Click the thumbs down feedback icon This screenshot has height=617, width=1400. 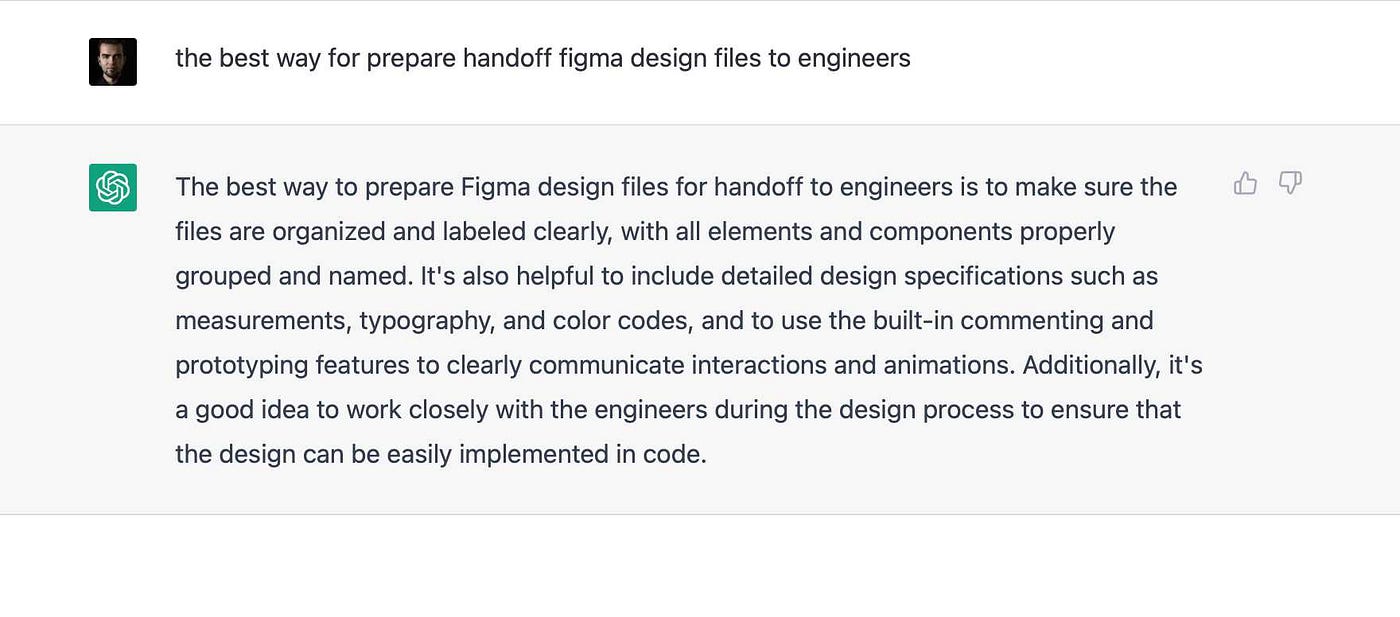point(1290,183)
